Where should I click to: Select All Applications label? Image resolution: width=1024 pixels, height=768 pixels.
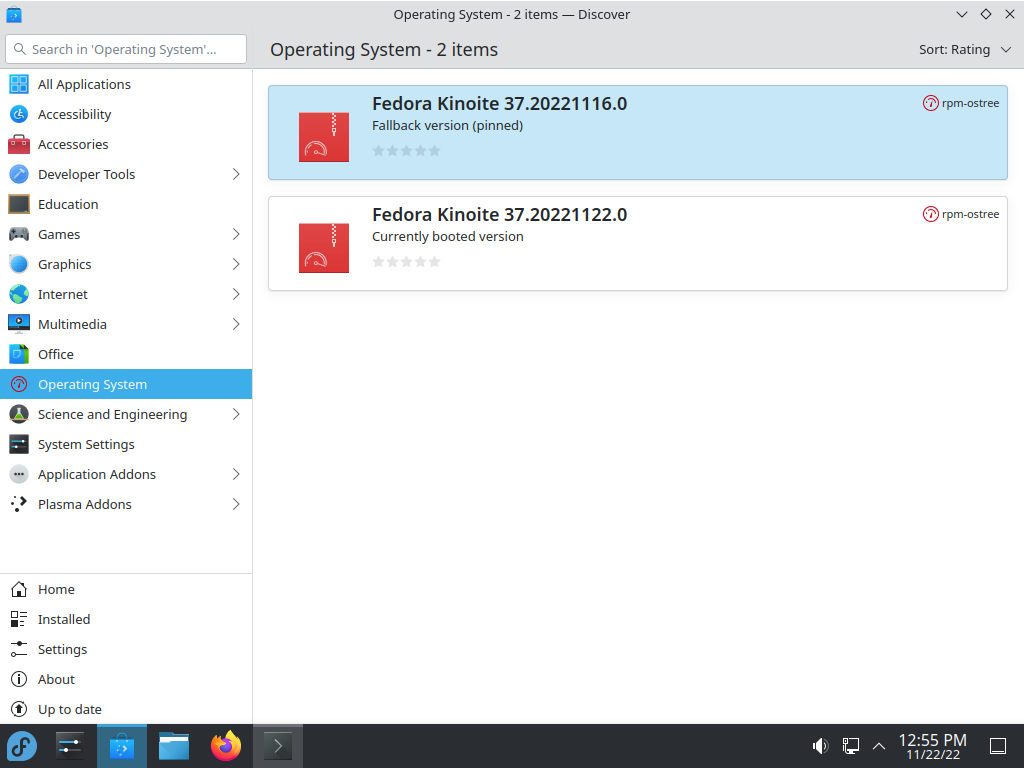pos(84,84)
